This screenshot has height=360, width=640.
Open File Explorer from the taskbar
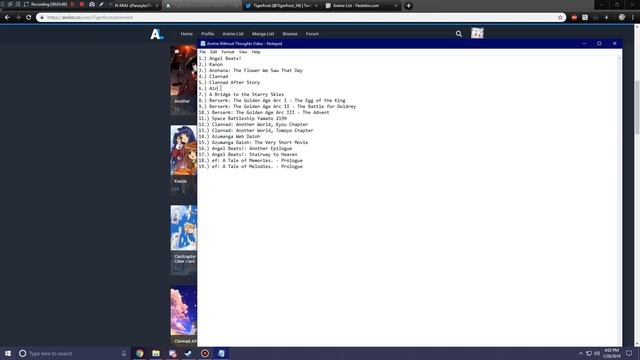click(x=156, y=353)
